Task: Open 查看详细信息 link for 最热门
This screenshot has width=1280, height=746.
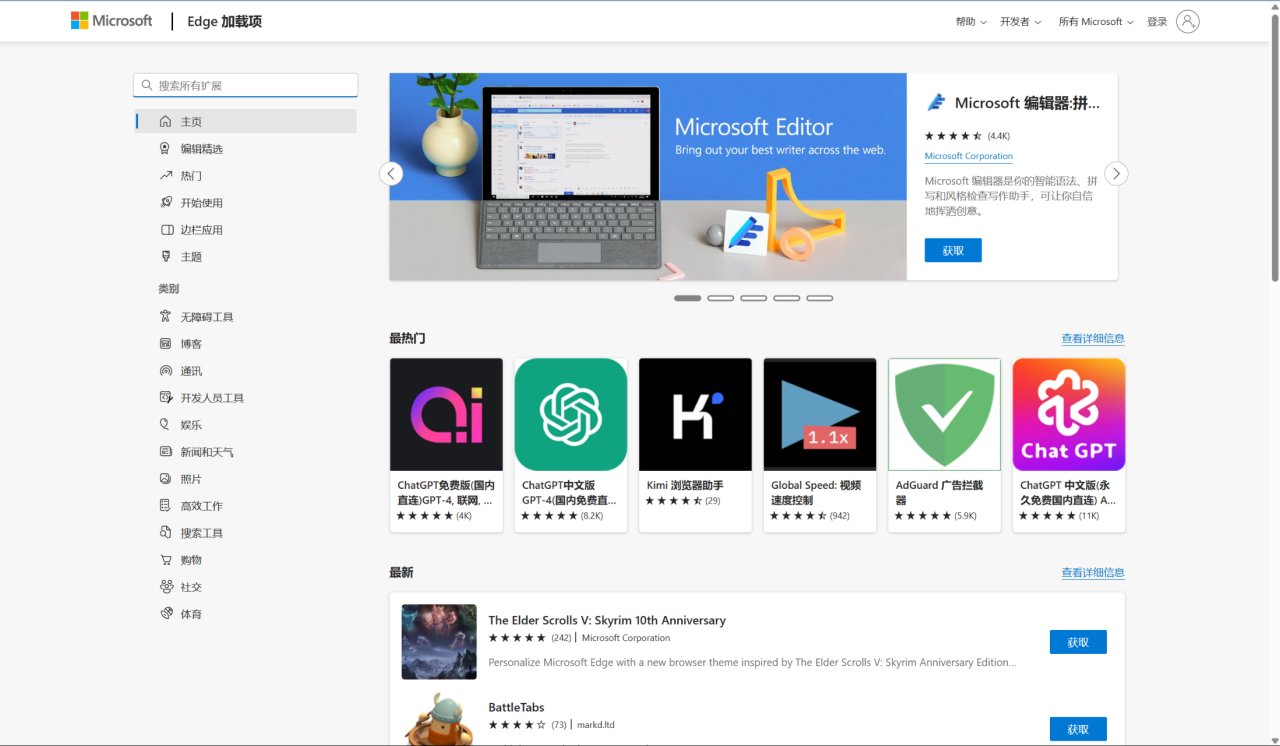Action: tap(1093, 339)
